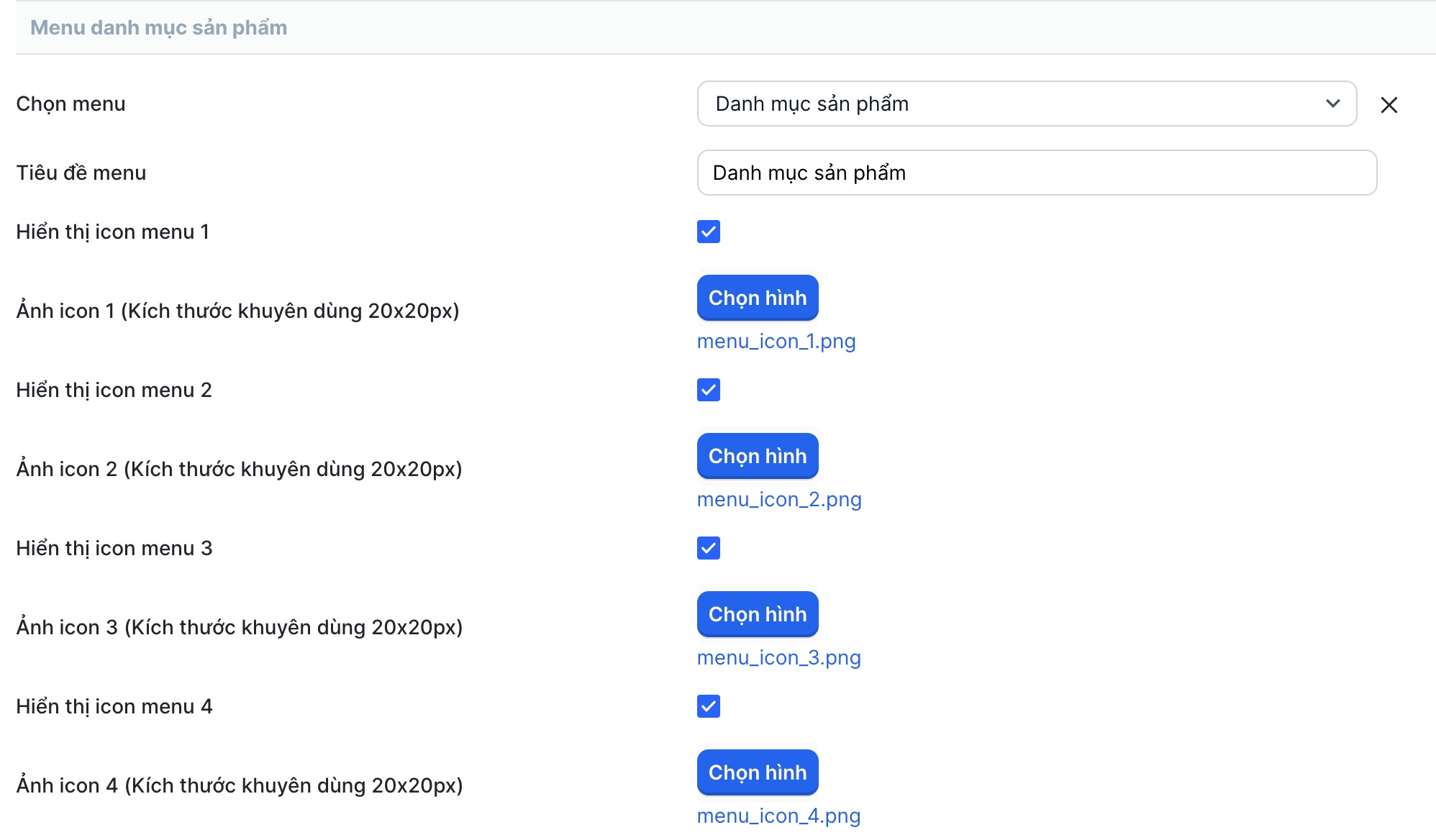This screenshot has height=840, width=1436.
Task: Click the Hiển thị icon menu 1 label
Action: click(x=112, y=232)
